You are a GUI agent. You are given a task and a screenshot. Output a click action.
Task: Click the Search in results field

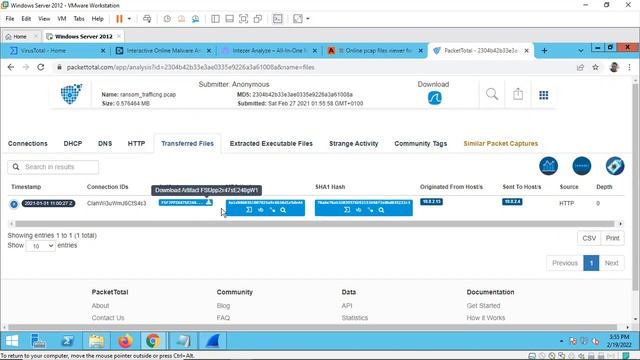pyautogui.click(x=53, y=167)
